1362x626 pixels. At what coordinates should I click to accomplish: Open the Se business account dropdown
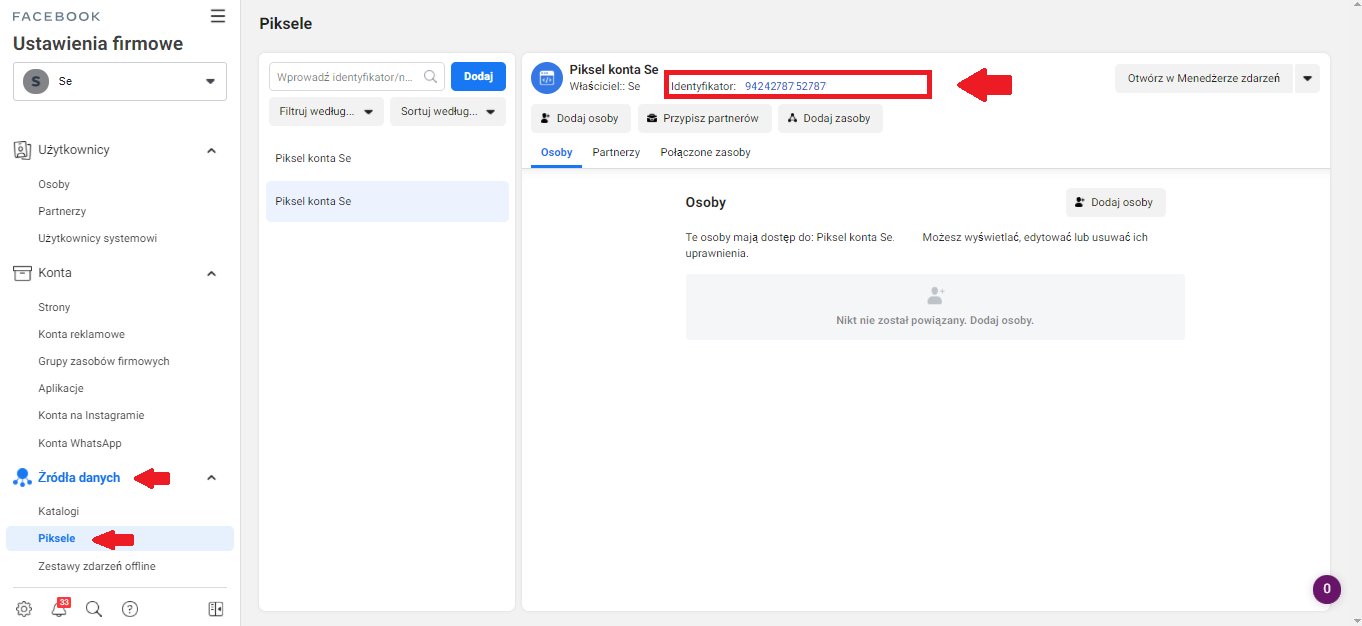pyautogui.click(x=120, y=82)
